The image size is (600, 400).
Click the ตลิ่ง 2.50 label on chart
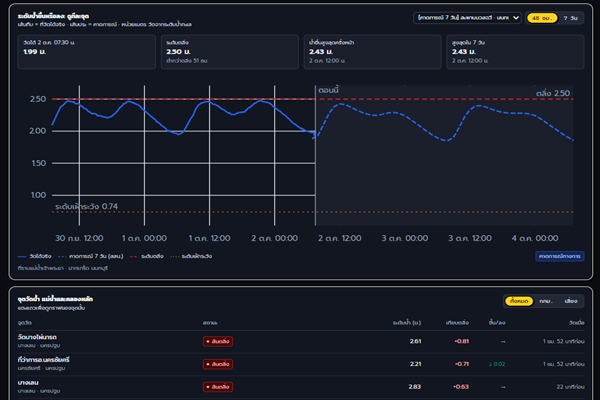(553, 93)
